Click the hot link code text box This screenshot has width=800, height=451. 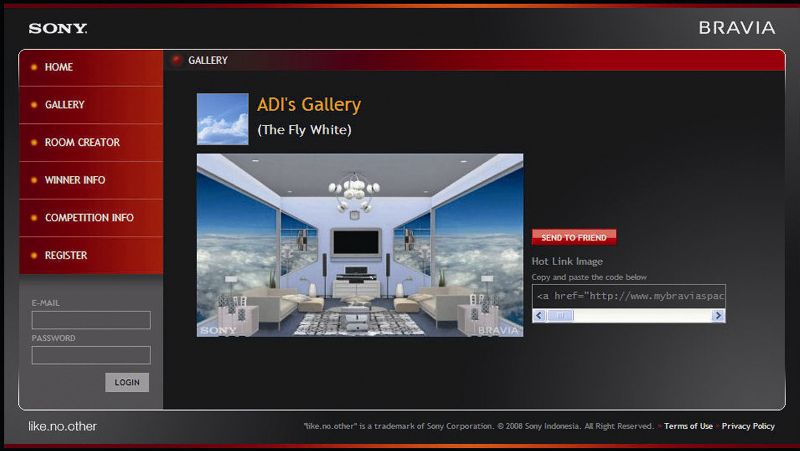(x=629, y=296)
